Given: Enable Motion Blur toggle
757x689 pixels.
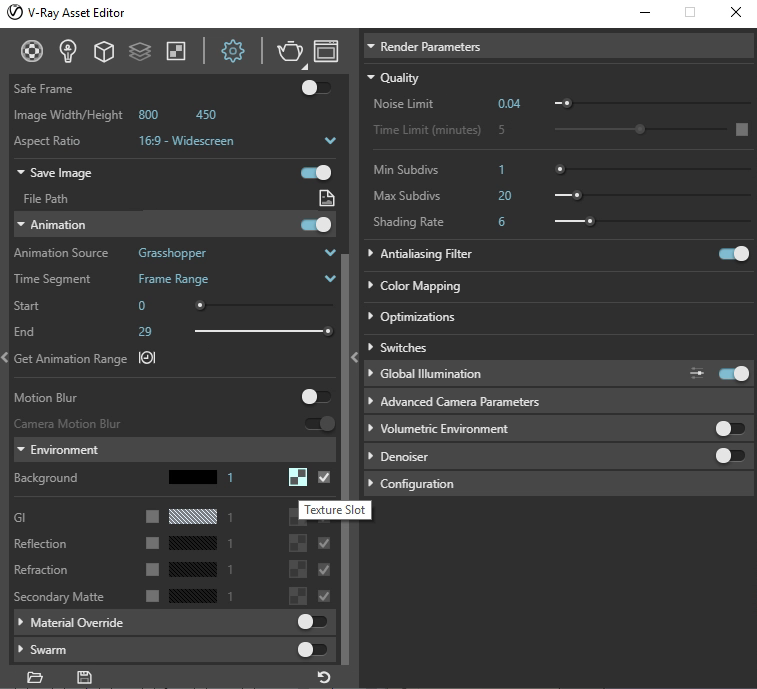Looking at the screenshot, I should (x=316, y=397).
